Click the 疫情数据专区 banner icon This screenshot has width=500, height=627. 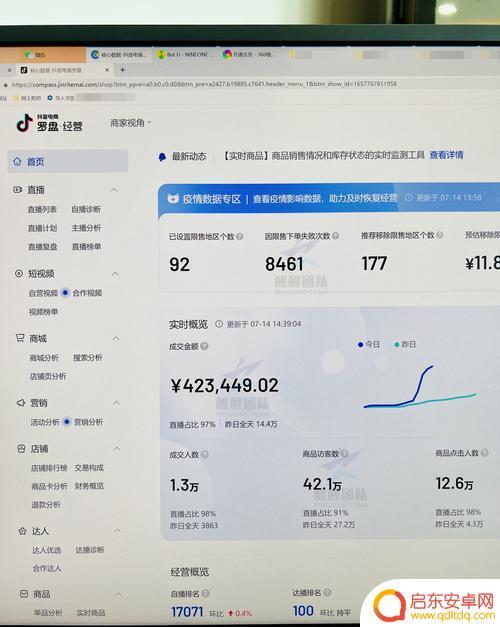pos(173,199)
